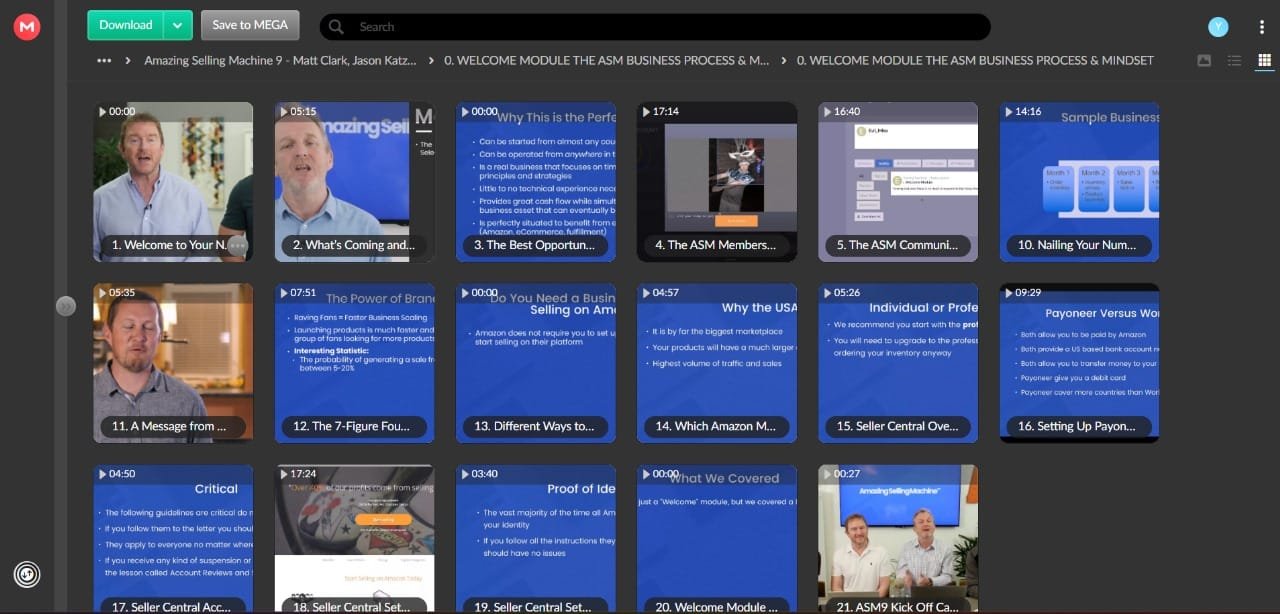1280x614 pixels.
Task: Select the grid thumbnail view
Action: (x=1265, y=61)
